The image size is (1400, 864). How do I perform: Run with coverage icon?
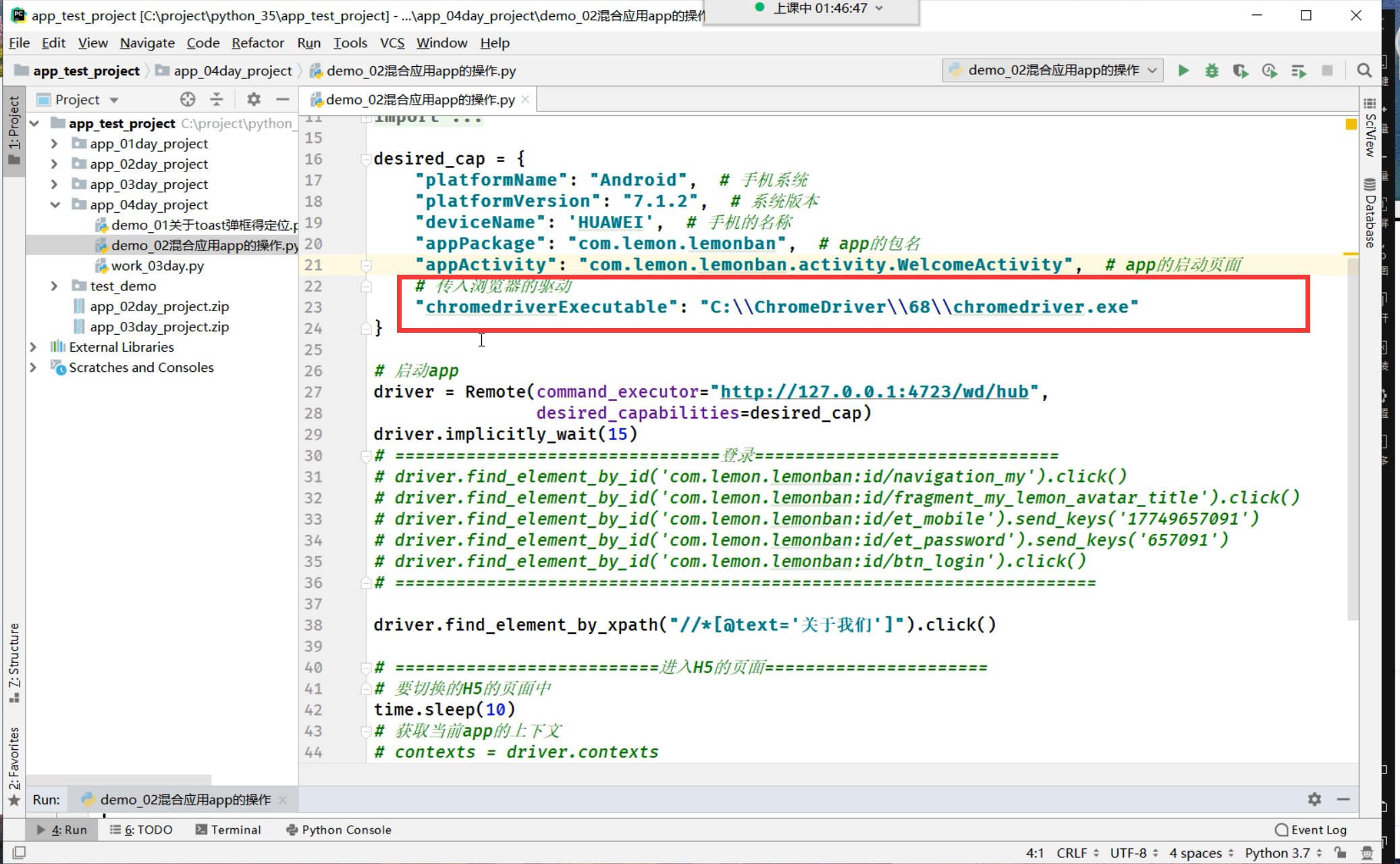click(1240, 70)
